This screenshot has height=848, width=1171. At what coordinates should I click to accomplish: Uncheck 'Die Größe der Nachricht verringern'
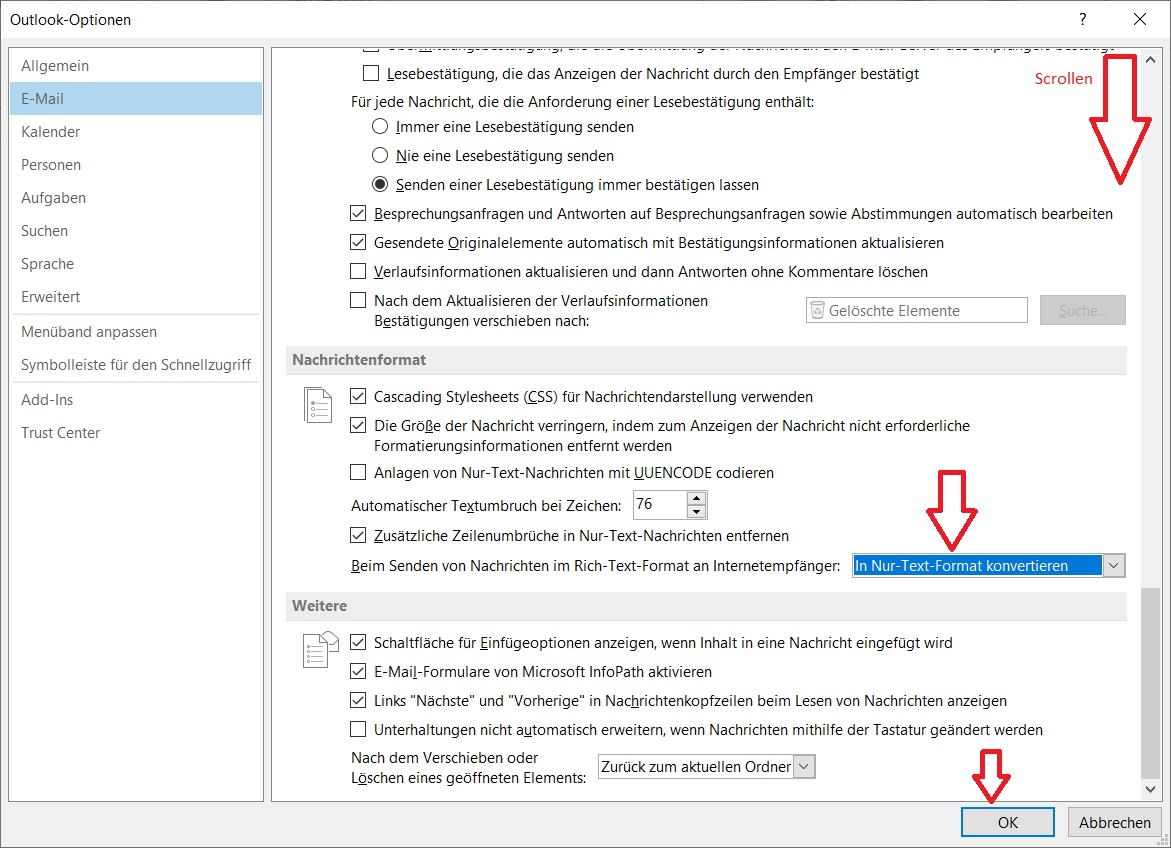point(358,425)
